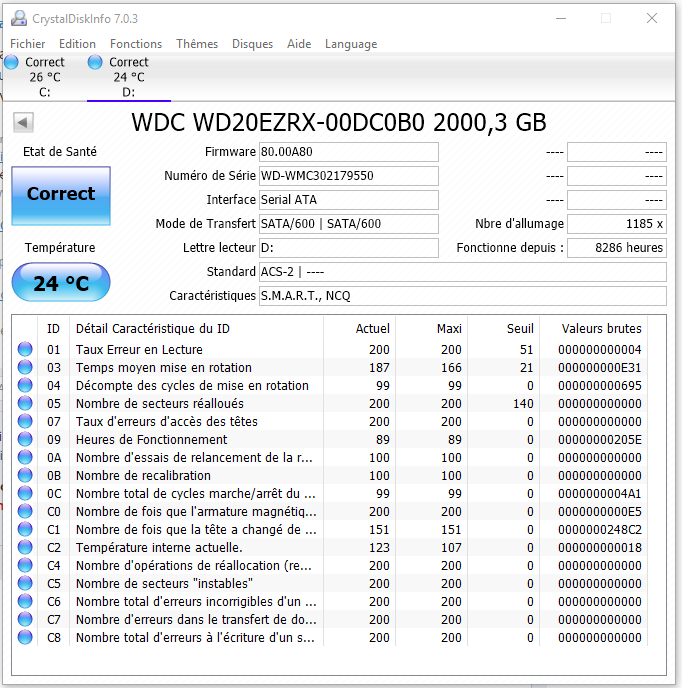Click the Fonctionne depuis value 8286 heures
This screenshot has height=688, width=682.
click(x=617, y=248)
